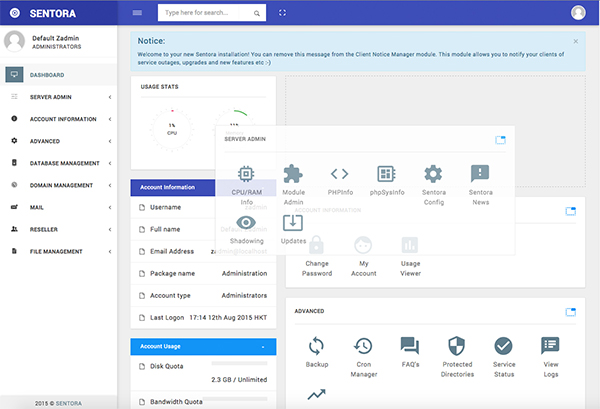Expand Account Information sidebar chevron
The height and width of the screenshot is (409, 600).
coord(110,119)
